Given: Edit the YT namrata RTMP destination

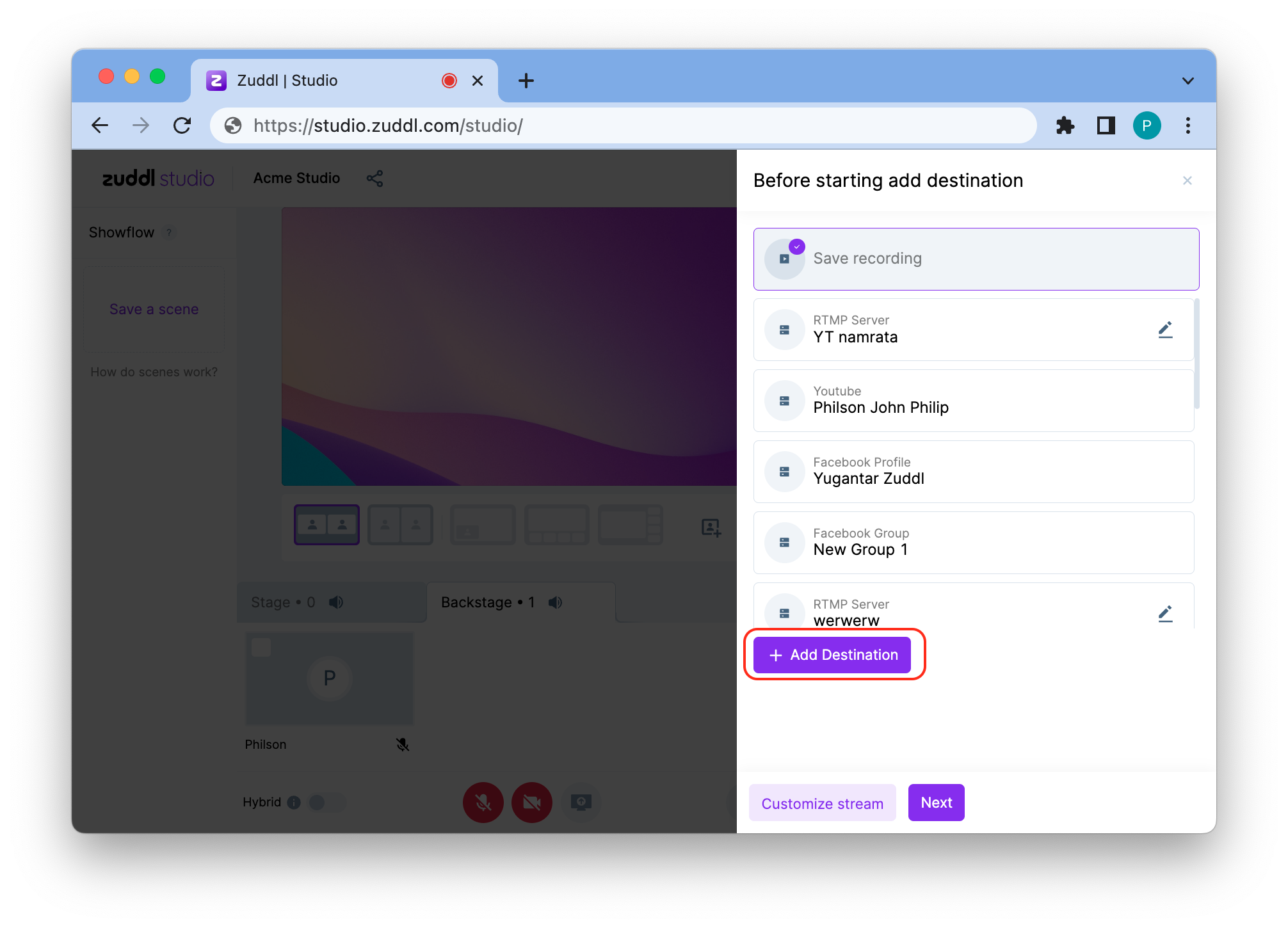Looking at the screenshot, I should click(1165, 330).
